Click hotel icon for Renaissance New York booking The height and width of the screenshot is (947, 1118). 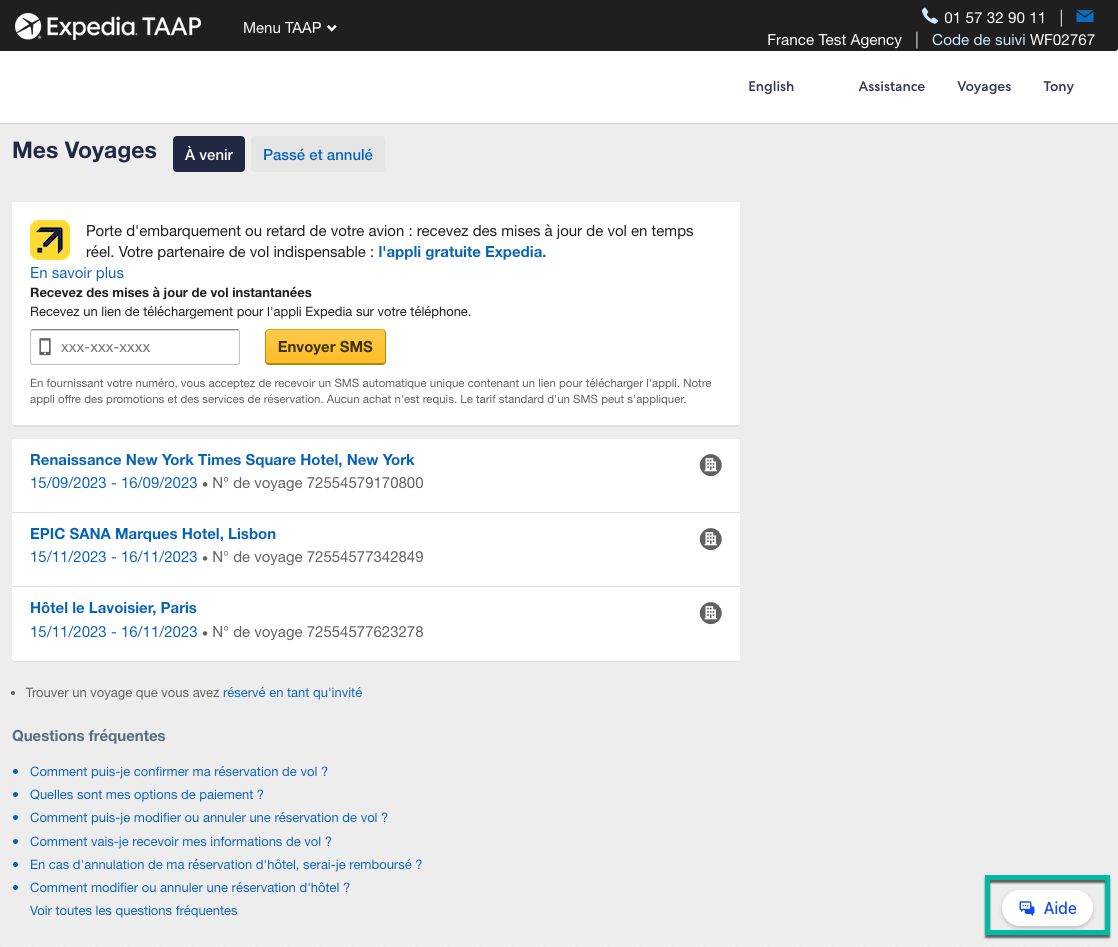click(710, 465)
